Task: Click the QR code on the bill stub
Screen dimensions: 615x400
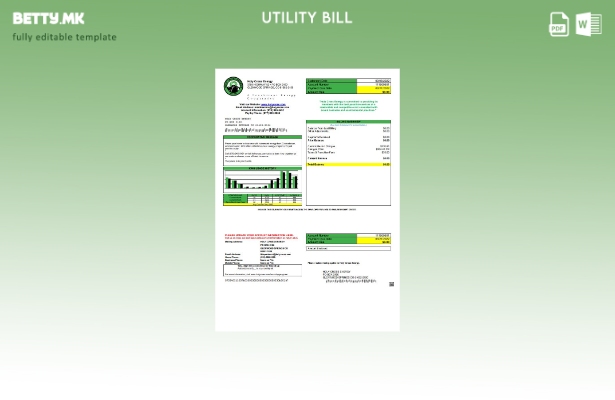Action: (391, 284)
